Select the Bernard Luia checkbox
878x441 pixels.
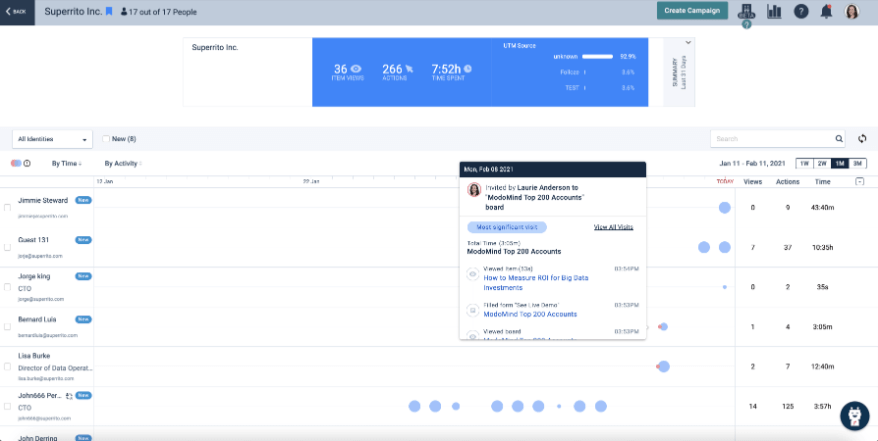pyautogui.click(x=7, y=327)
